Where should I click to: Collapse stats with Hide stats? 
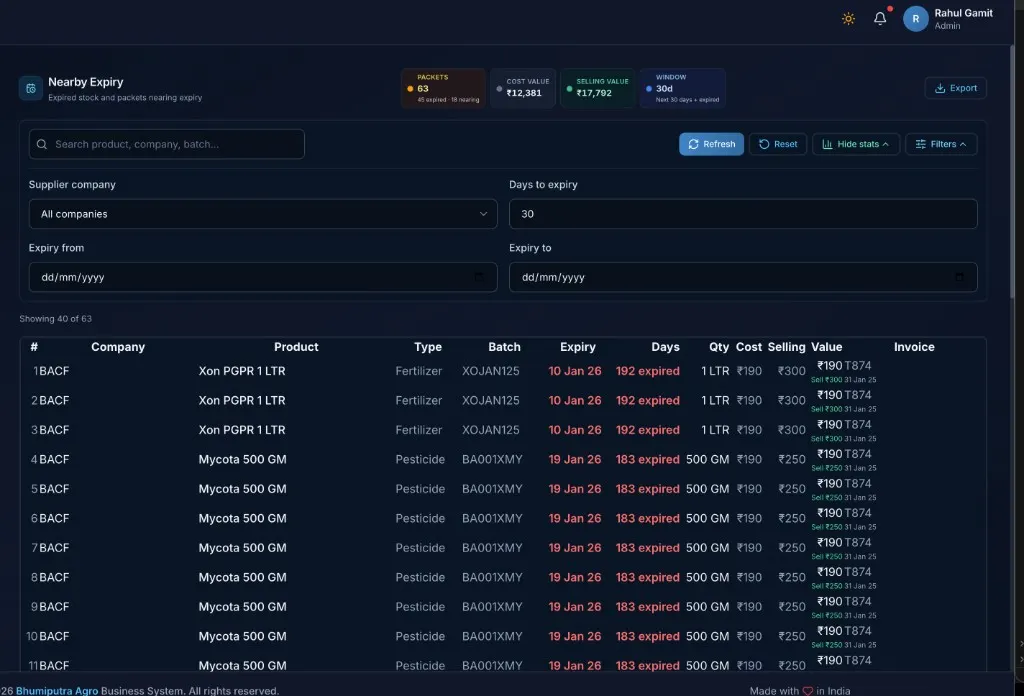[856, 144]
